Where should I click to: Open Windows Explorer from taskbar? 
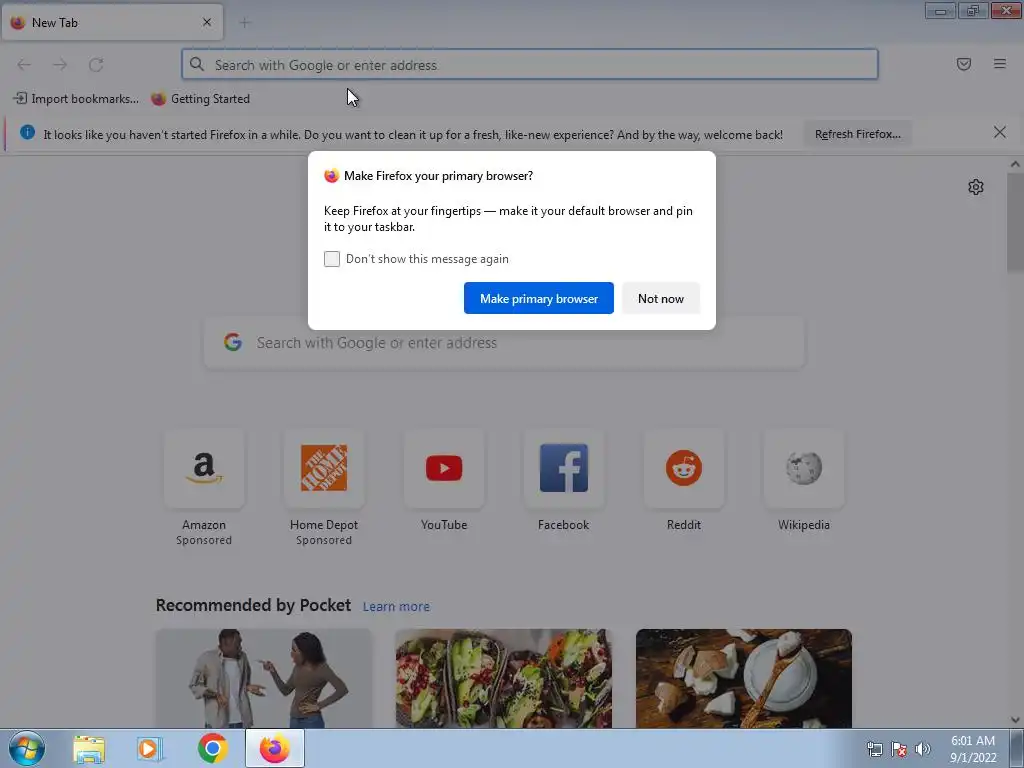pos(89,748)
